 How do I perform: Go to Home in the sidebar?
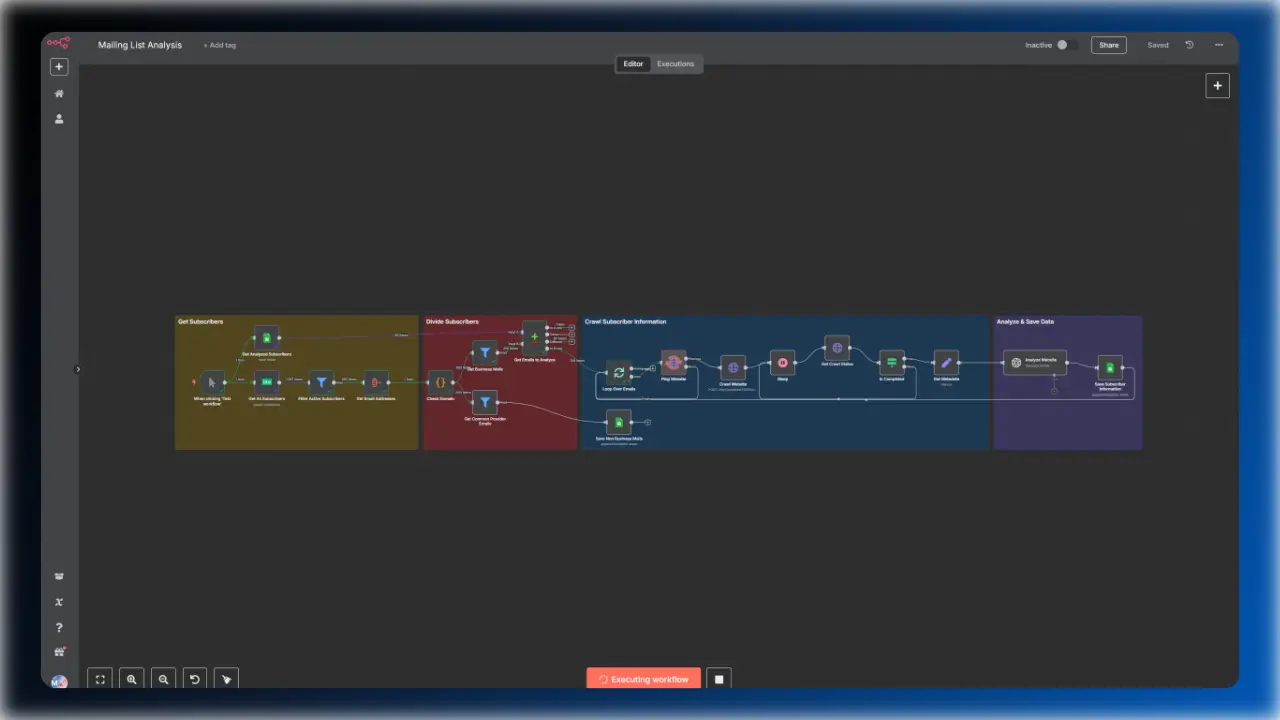point(59,93)
